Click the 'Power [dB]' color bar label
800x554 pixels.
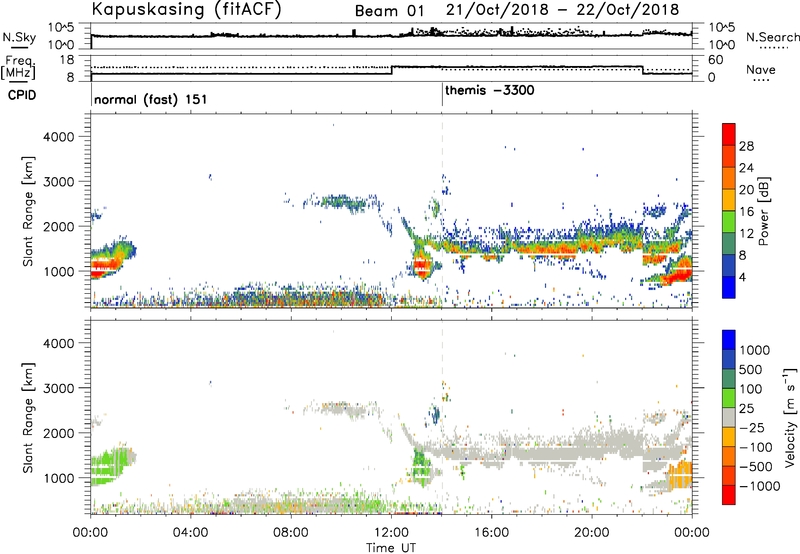(763, 211)
